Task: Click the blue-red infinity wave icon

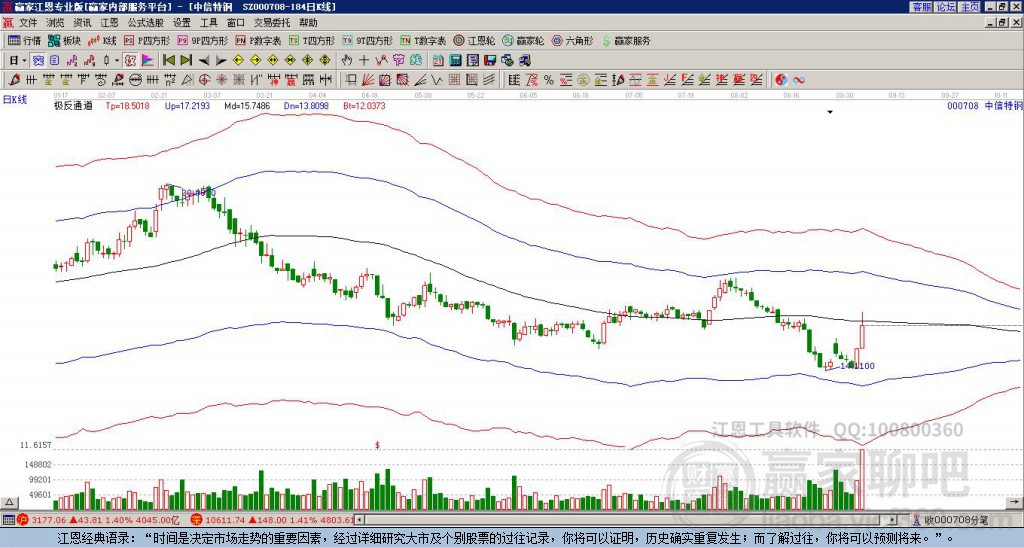Action: click(x=798, y=80)
